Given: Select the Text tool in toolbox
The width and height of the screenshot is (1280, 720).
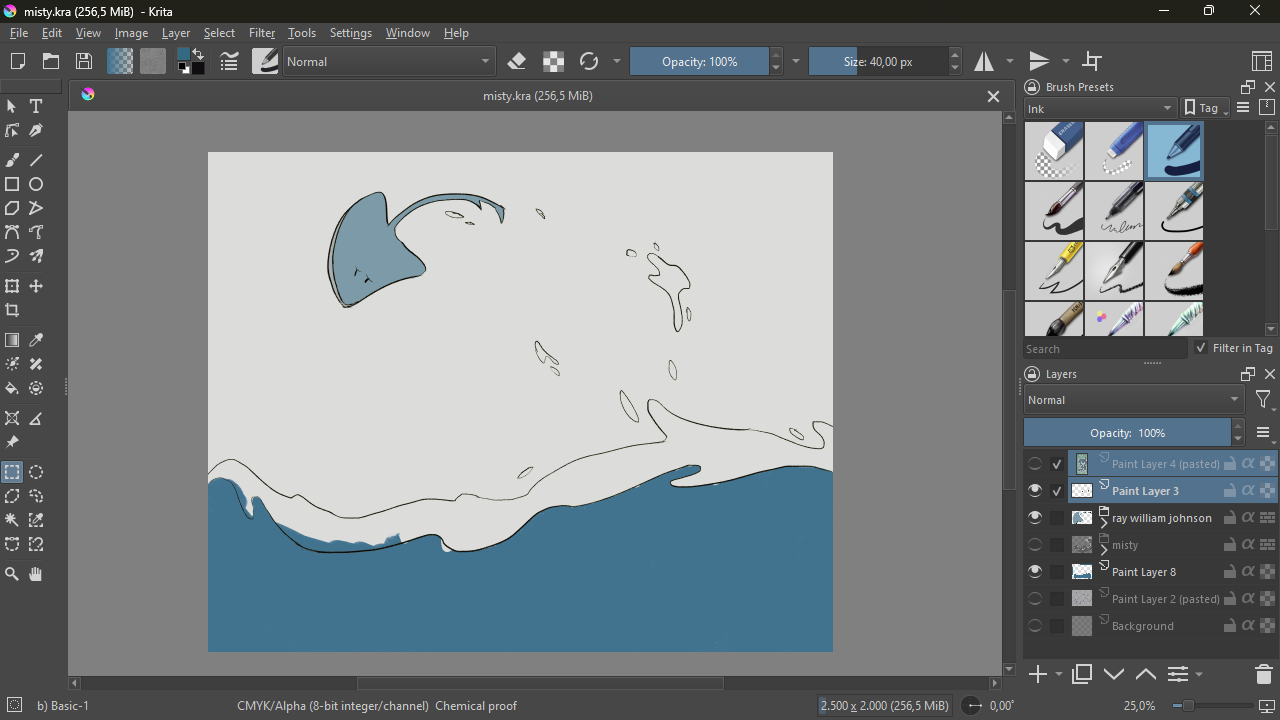Looking at the screenshot, I should [36, 107].
